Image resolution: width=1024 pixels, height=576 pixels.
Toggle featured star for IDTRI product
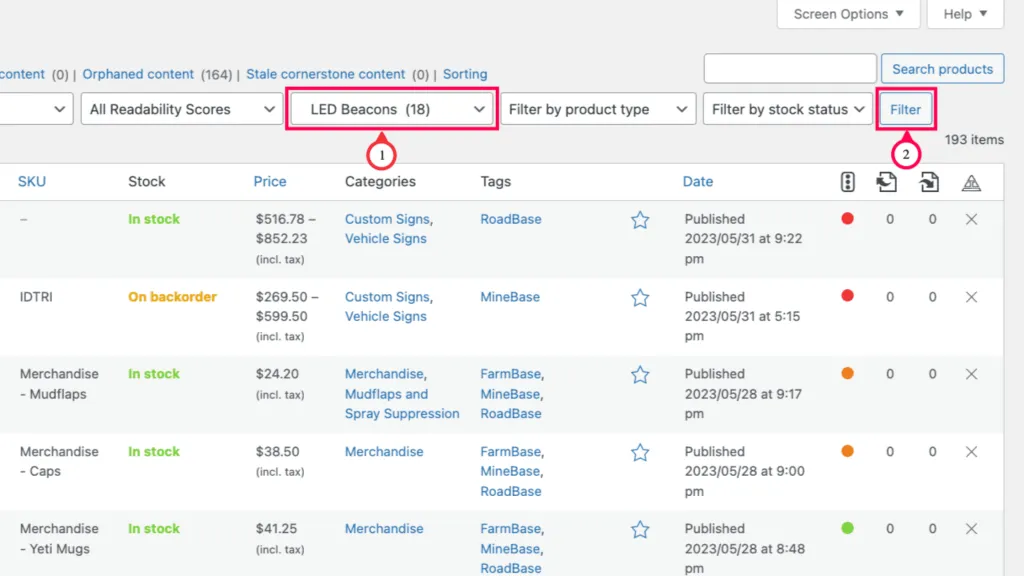[x=640, y=298]
